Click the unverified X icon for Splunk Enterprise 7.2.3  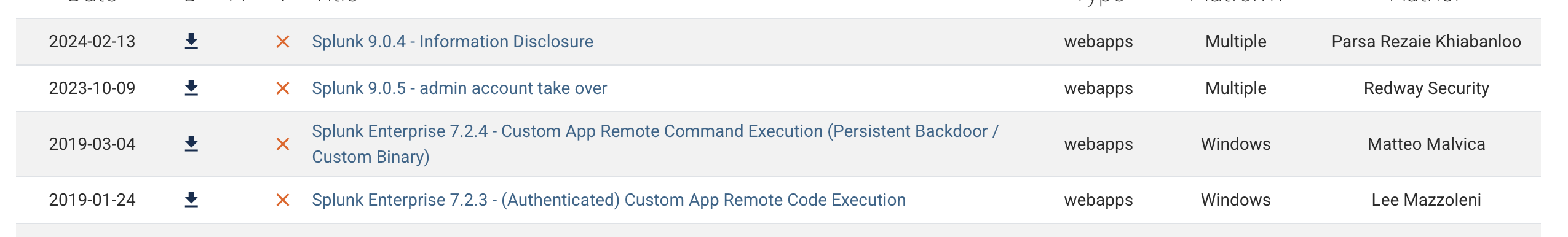pyautogui.click(x=283, y=200)
